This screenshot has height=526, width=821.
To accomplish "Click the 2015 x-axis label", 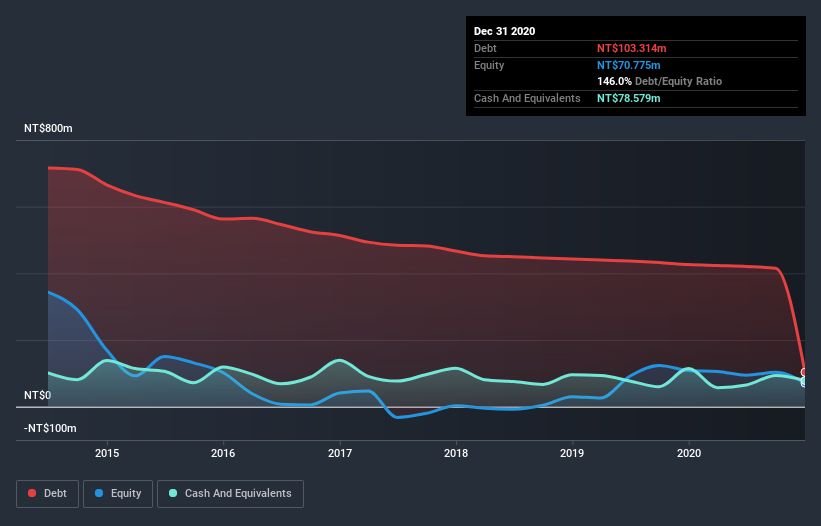I will point(107,453).
